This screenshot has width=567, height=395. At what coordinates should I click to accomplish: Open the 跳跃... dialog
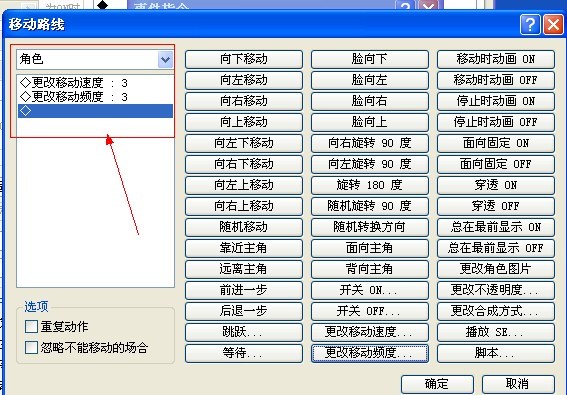pos(244,332)
